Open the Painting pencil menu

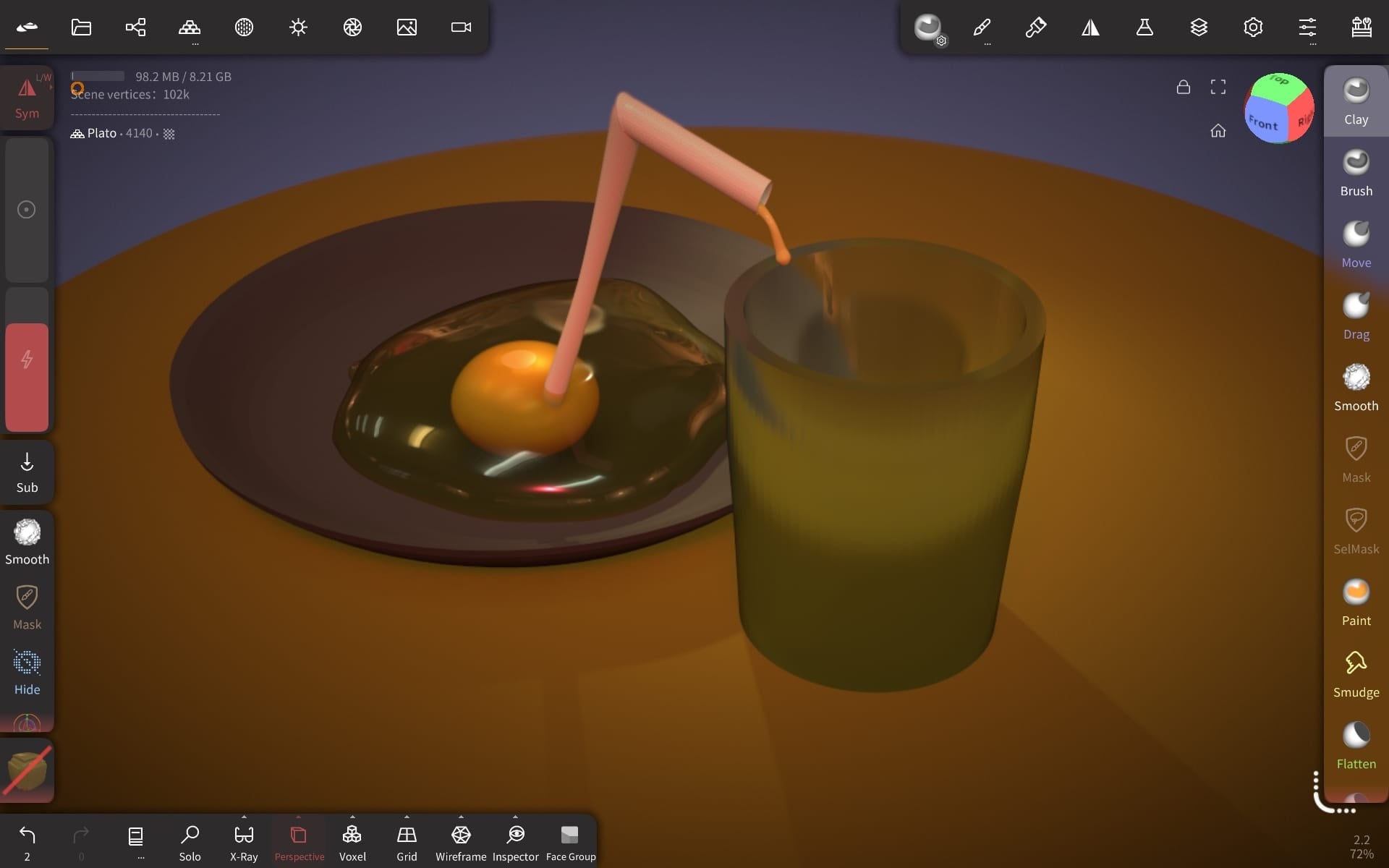coord(982,27)
